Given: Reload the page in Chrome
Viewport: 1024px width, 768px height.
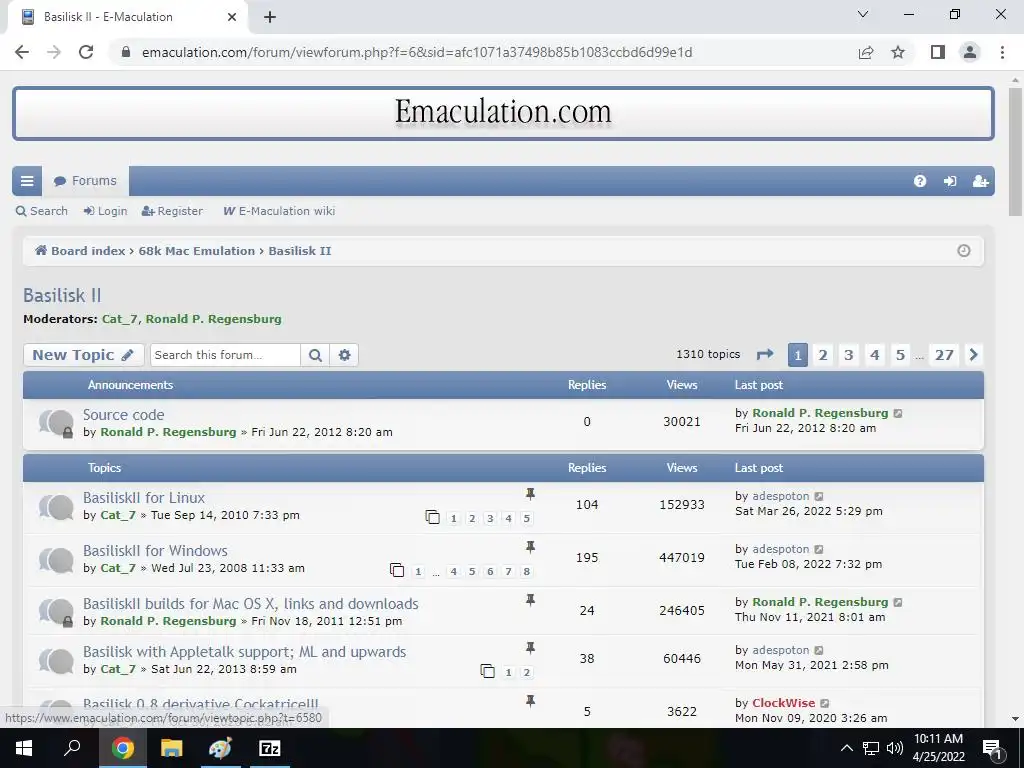Looking at the screenshot, I should coord(86,52).
